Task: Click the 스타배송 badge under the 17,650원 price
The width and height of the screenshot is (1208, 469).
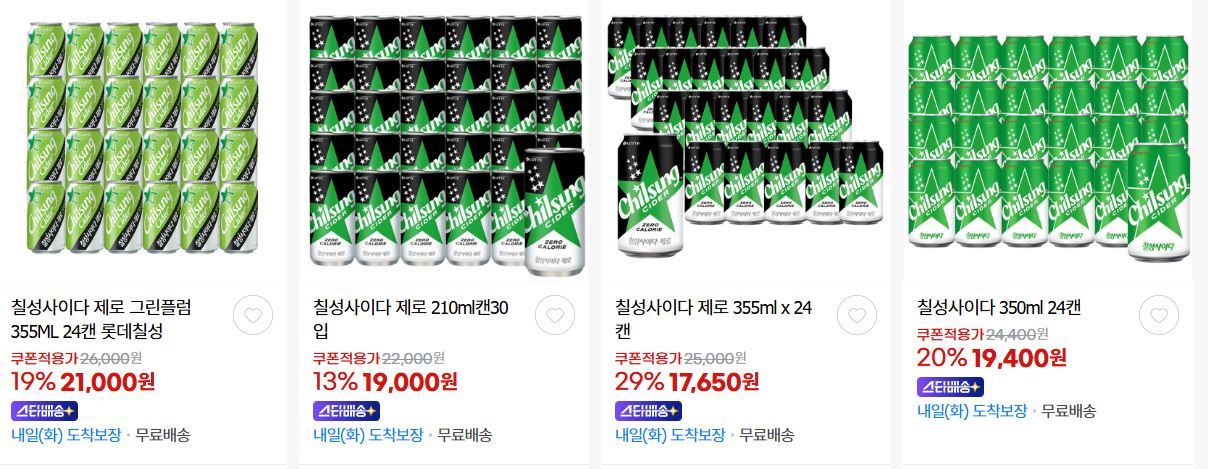Action: point(649,410)
